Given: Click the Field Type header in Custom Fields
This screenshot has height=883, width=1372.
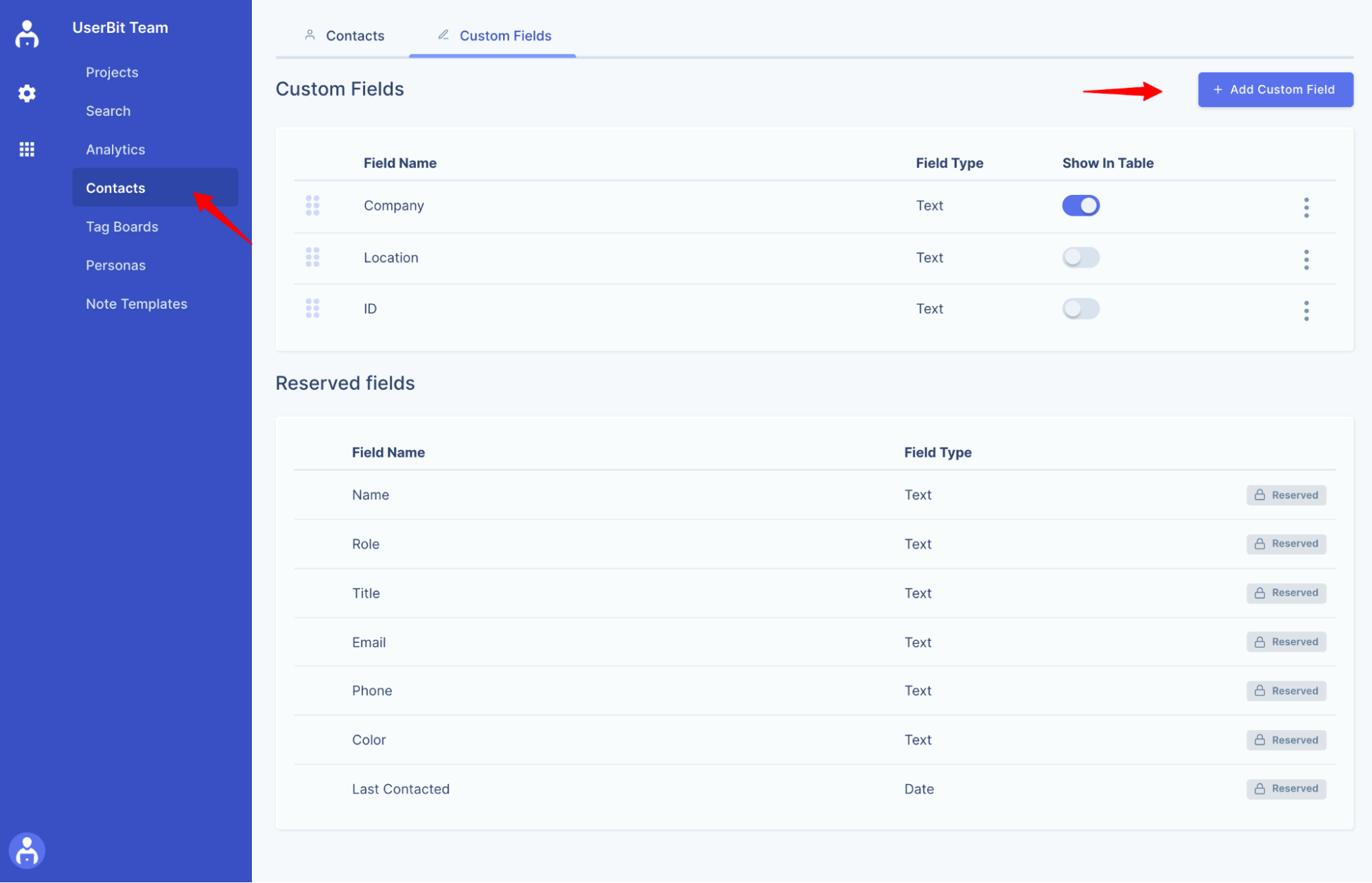Looking at the screenshot, I should pos(949,163).
